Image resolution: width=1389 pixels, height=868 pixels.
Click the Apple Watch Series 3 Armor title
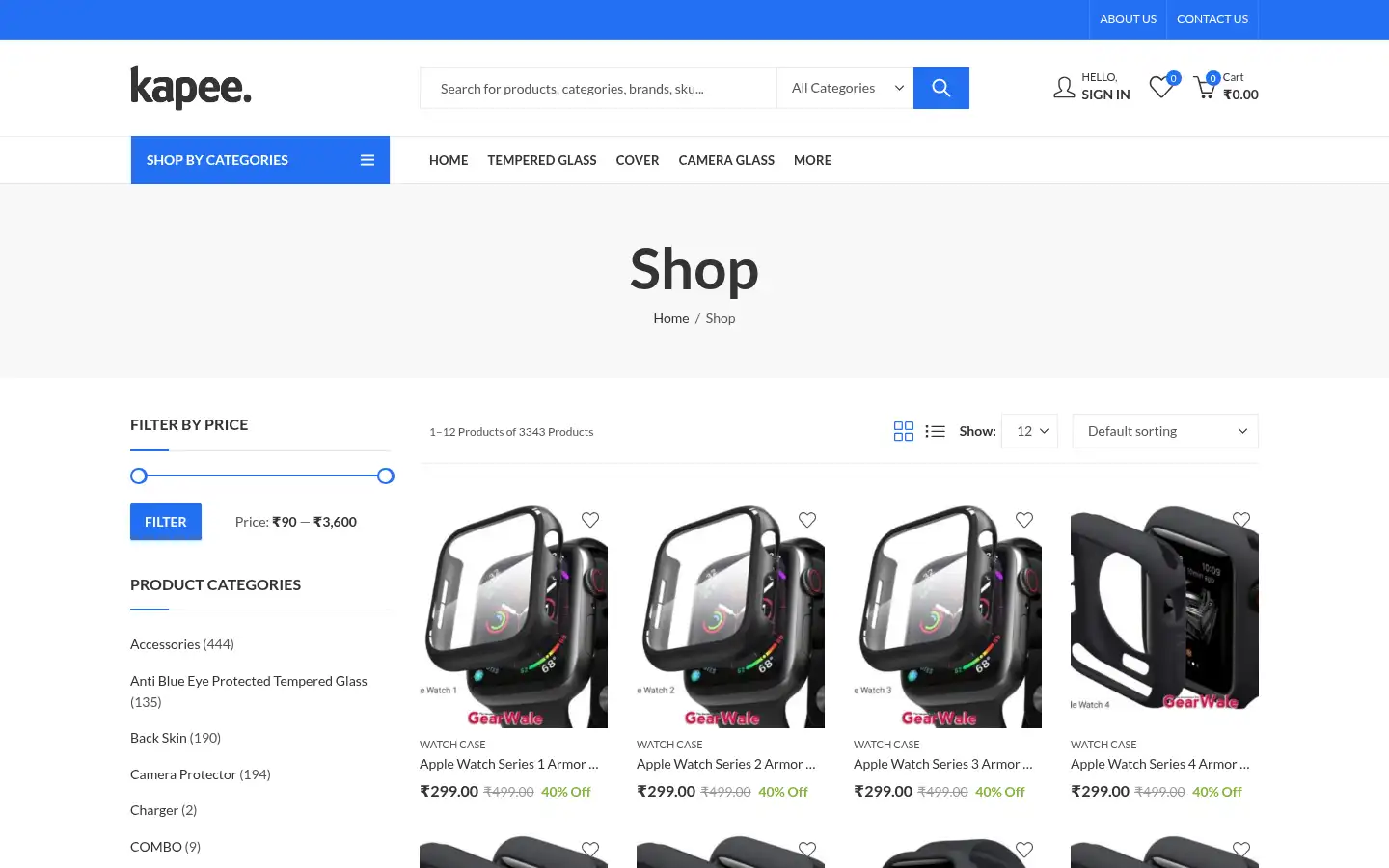click(x=943, y=764)
